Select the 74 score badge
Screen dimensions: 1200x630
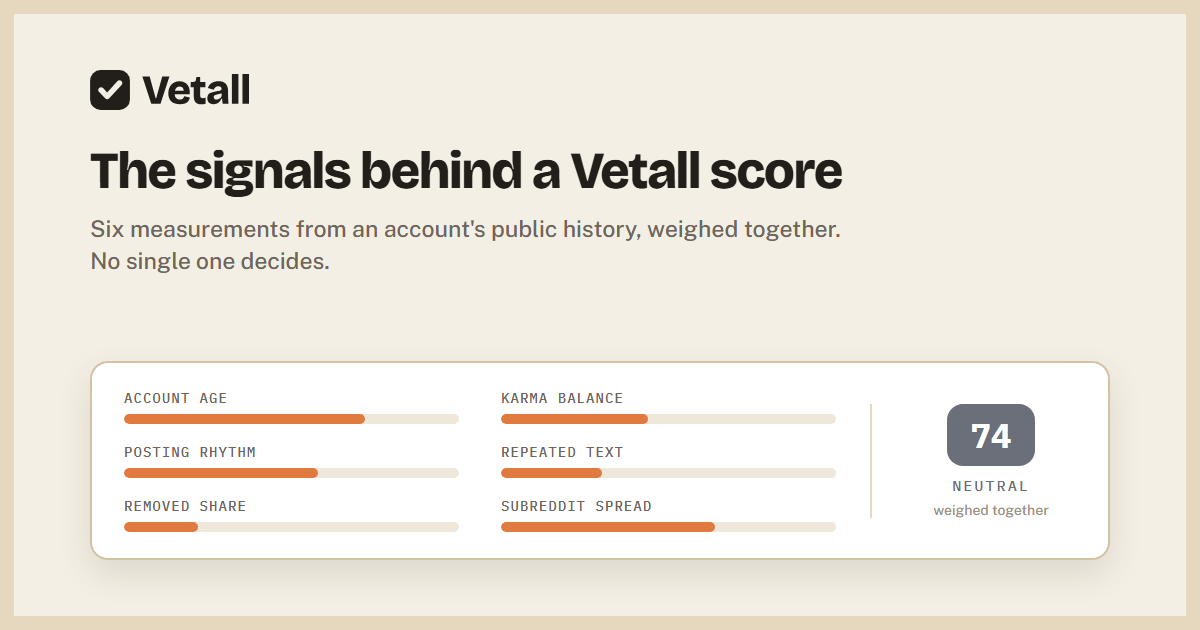(991, 435)
